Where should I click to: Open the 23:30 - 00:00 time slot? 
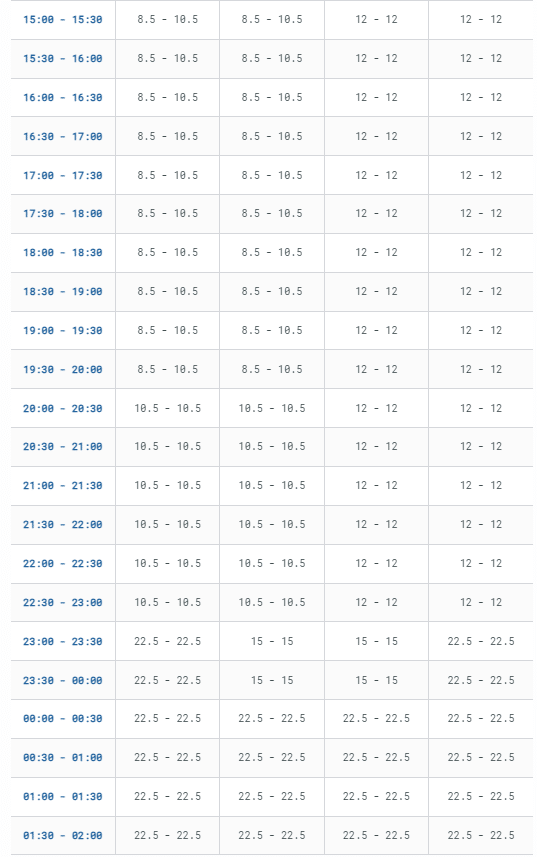pyautogui.click(x=63, y=680)
